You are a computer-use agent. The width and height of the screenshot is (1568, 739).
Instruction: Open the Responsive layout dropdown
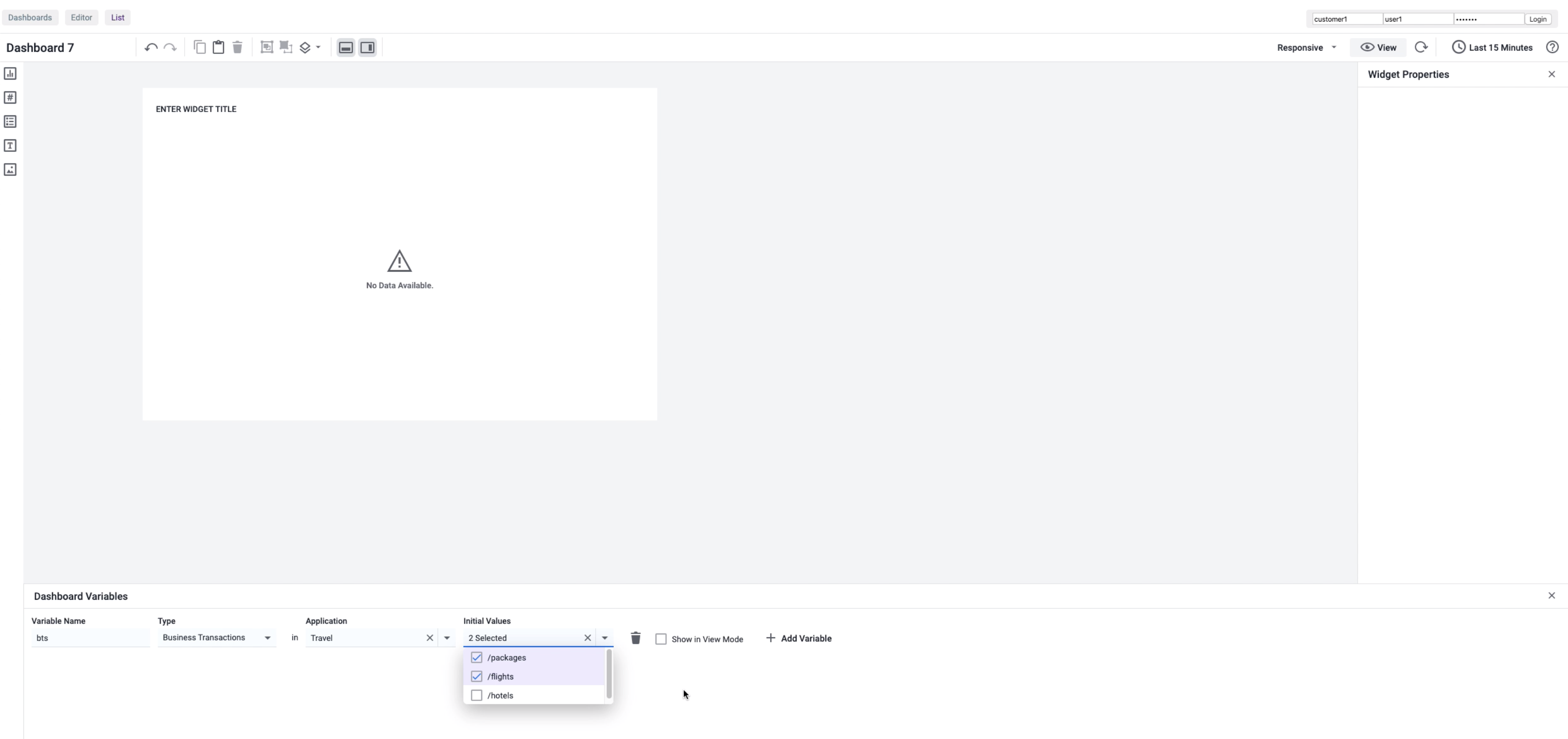(1306, 47)
